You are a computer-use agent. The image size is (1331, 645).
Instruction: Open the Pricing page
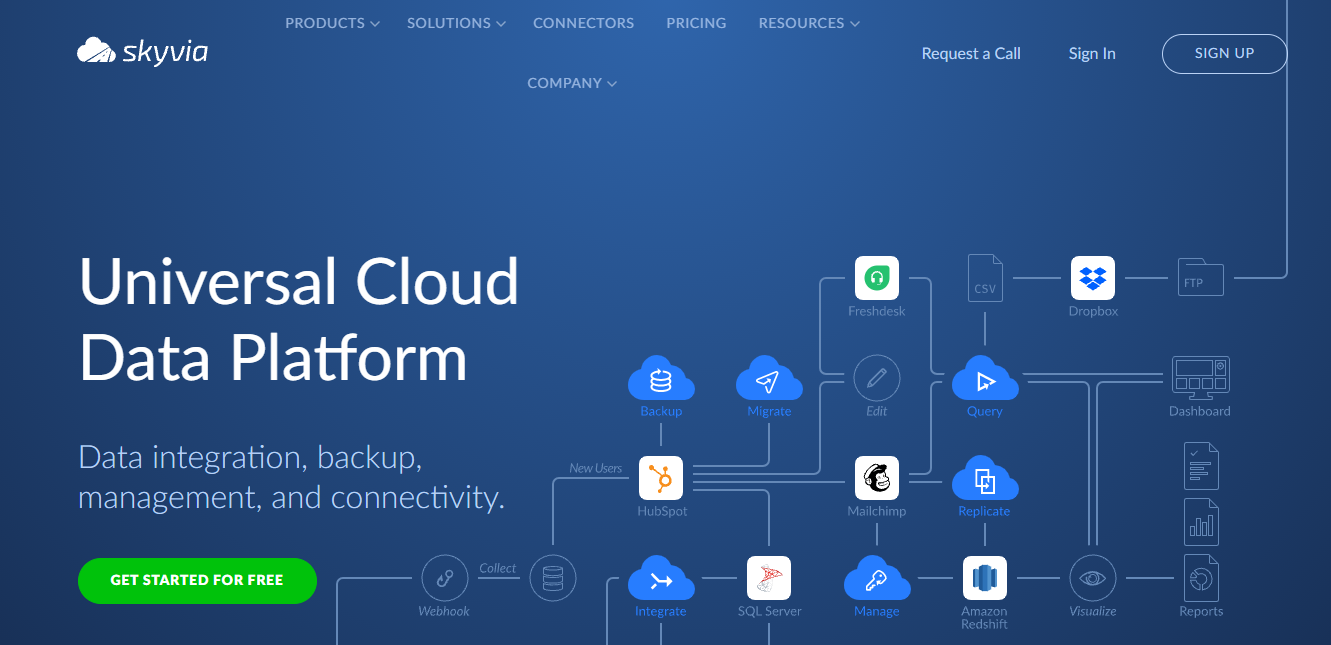[697, 23]
